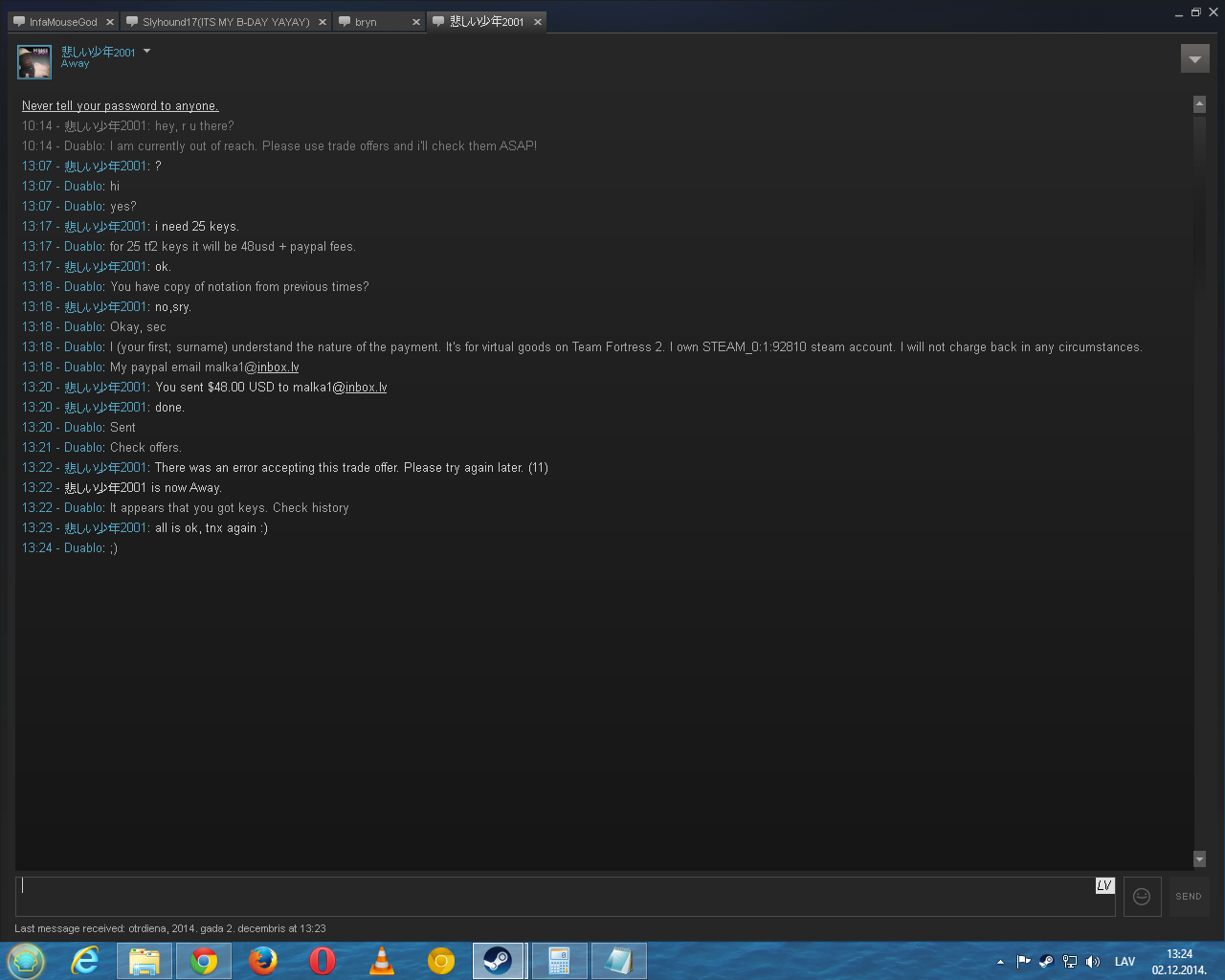Click the SEND button

pos(1189,897)
